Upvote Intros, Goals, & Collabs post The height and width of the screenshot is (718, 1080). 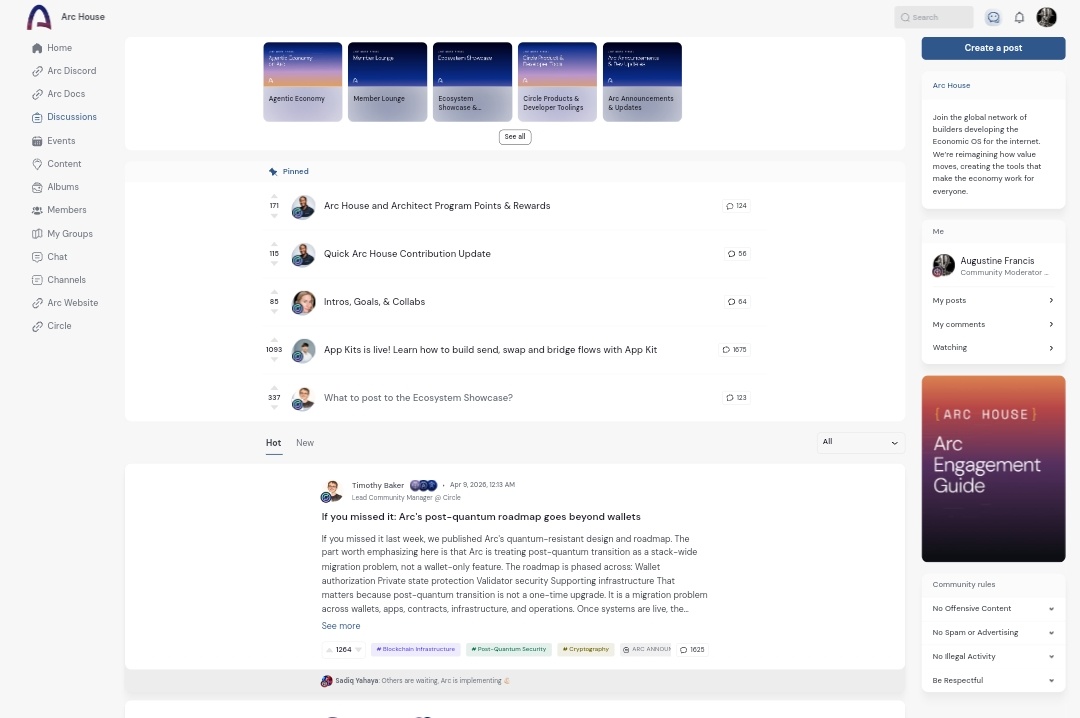click(274, 292)
